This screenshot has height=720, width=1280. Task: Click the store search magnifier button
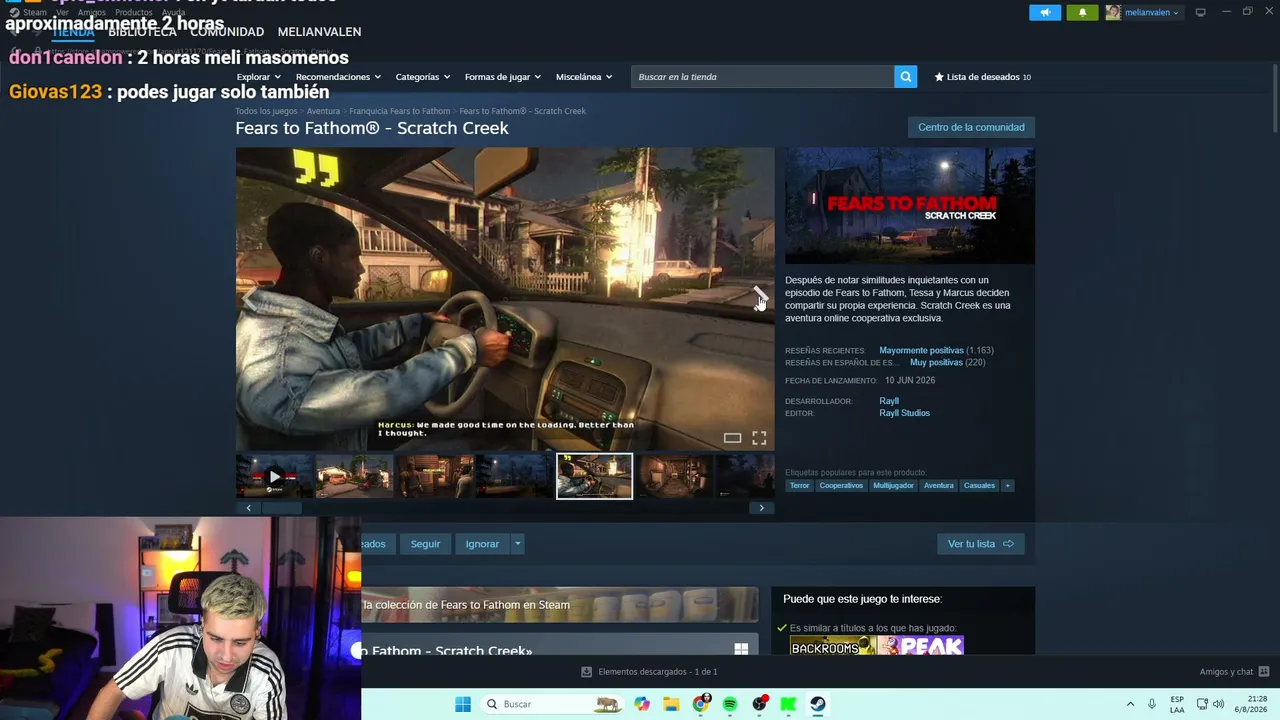coord(905,77)
